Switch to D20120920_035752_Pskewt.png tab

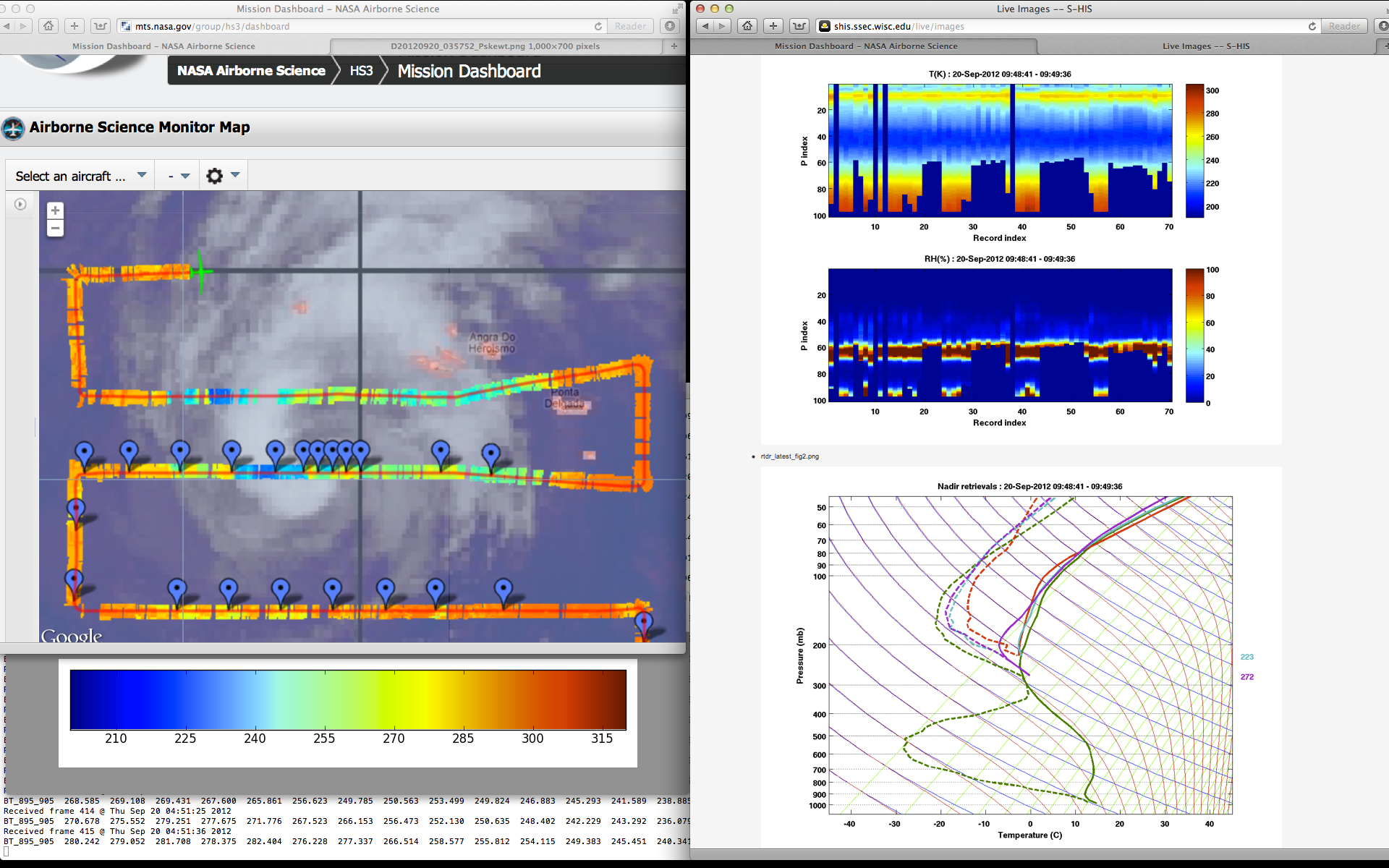coord(495,46)
